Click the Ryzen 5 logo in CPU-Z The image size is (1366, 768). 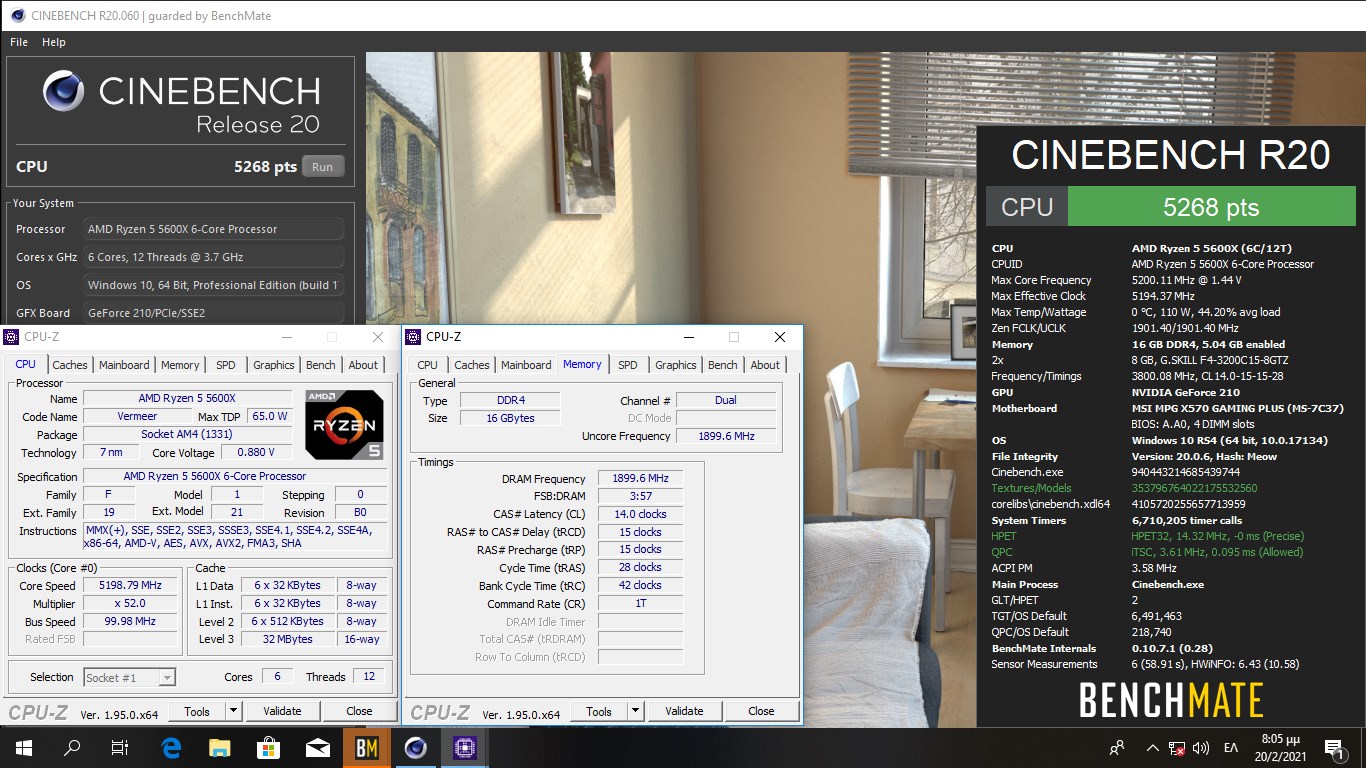tap(344, 425)
